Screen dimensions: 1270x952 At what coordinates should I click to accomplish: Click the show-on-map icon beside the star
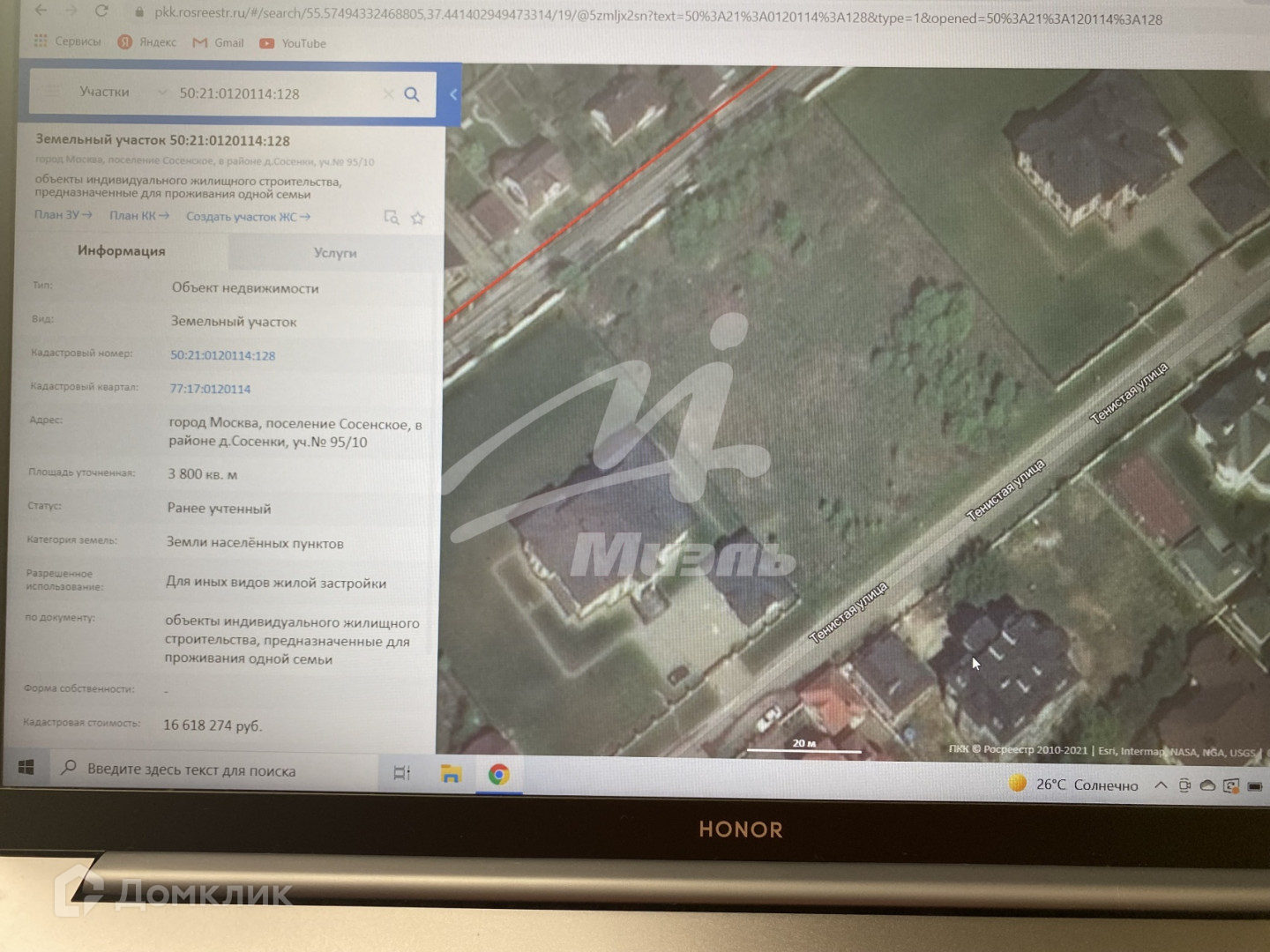[x=392, y=217]
